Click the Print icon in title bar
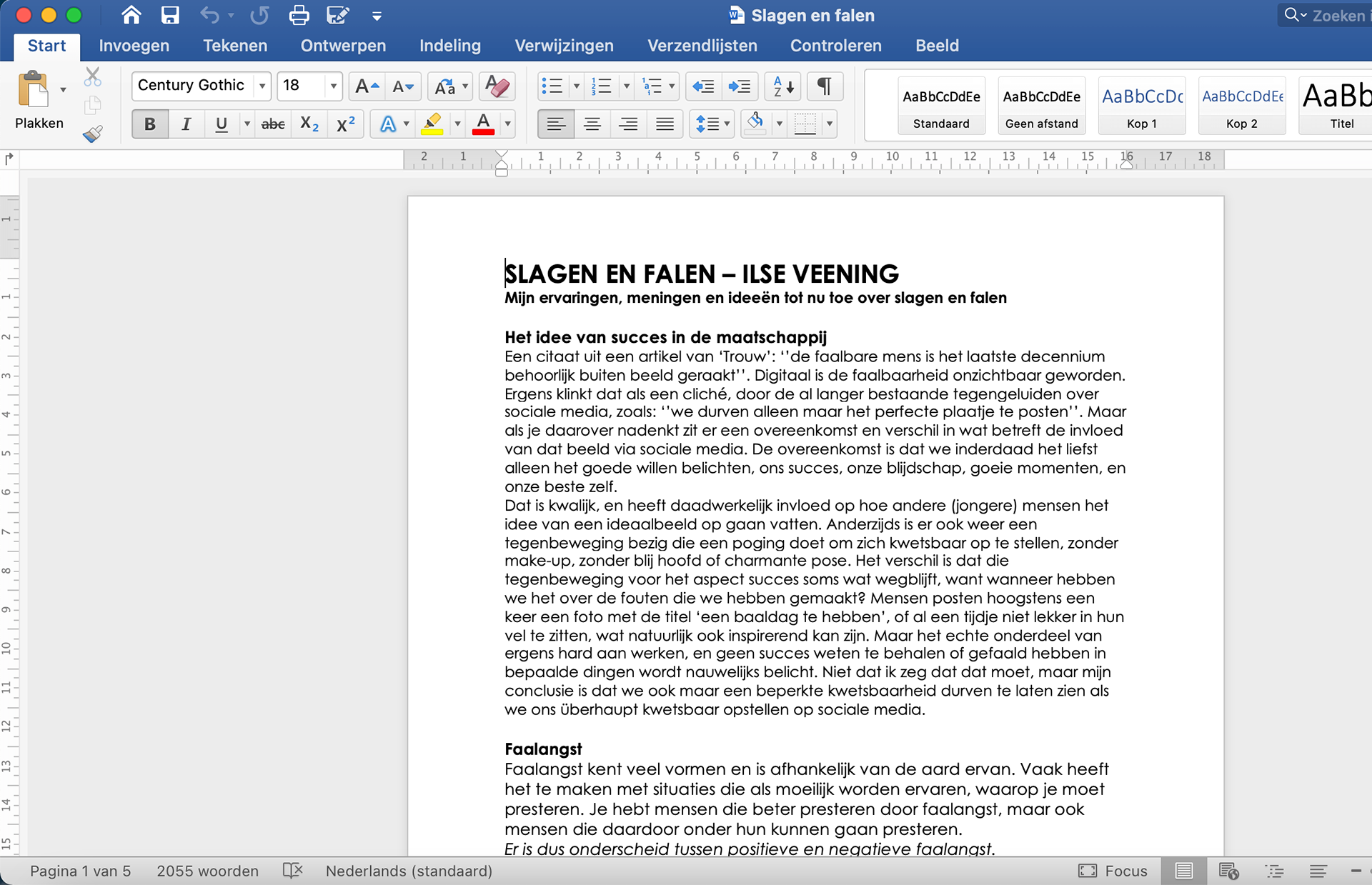Screen dimensions: 1372x885 coord(299,15)
